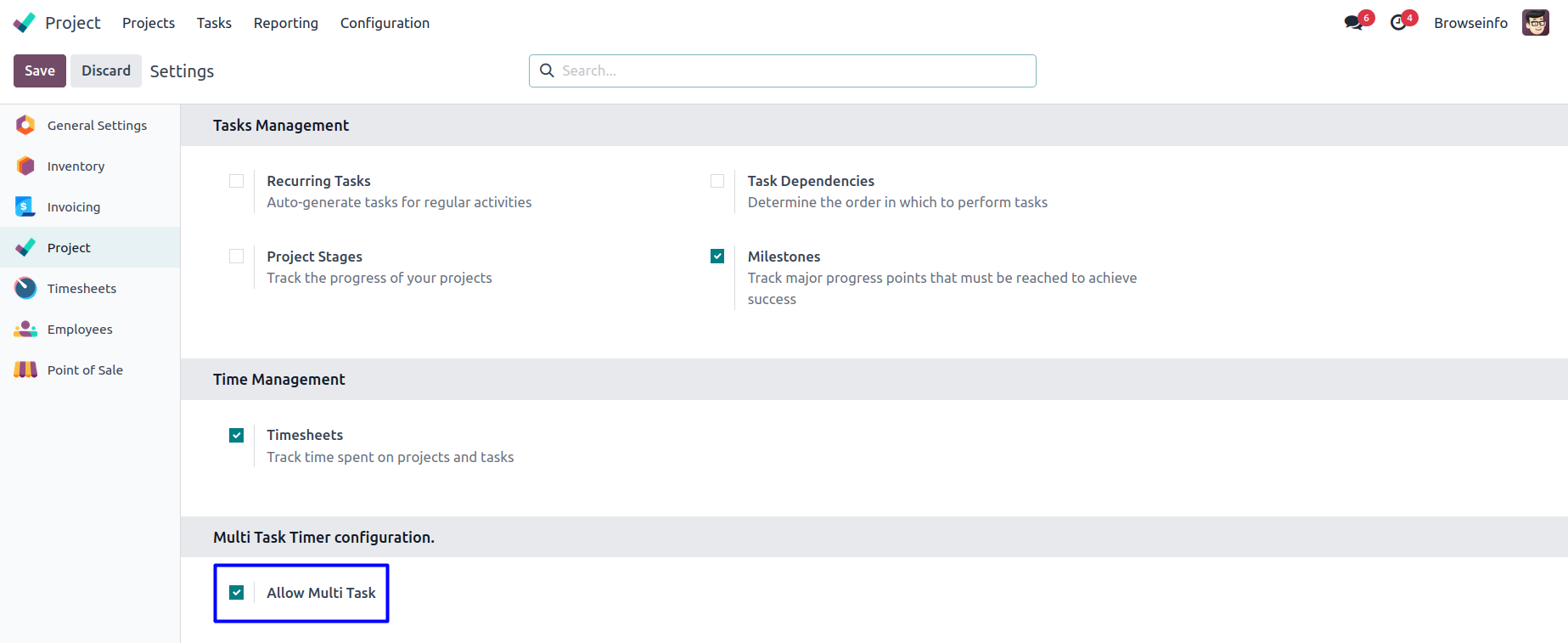Screen dimensions: 1568x643
Task: Select the Invoicing settings icon
Action: click(25, 207)
